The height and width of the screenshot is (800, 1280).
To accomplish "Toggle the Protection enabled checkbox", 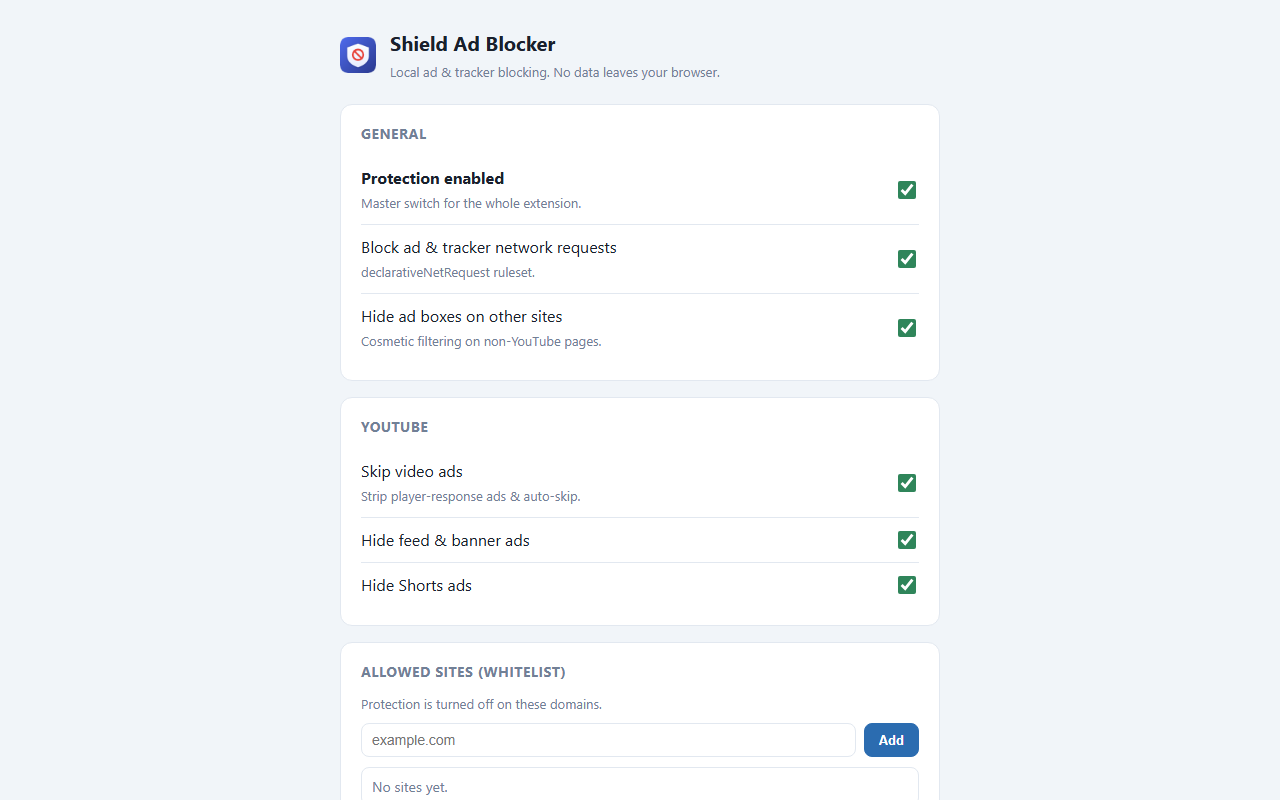I will click(x=907, y=190).
